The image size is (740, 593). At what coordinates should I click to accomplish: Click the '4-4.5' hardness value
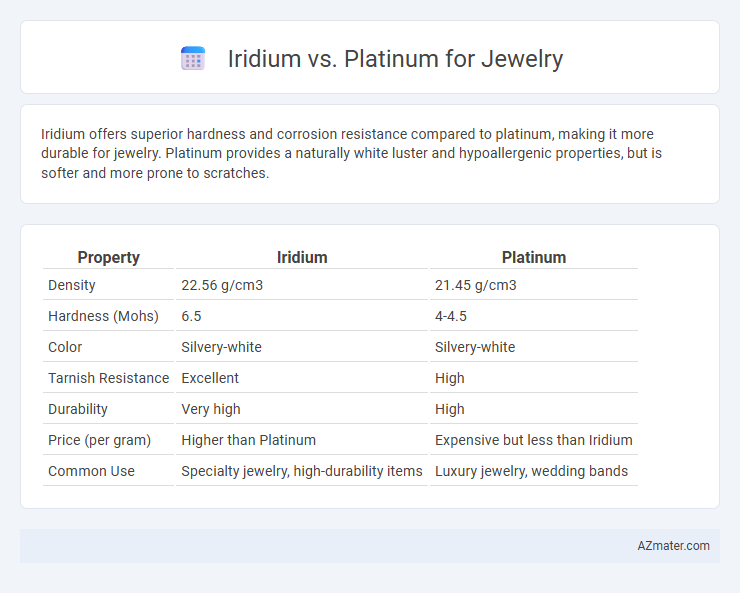coord(451,316)
